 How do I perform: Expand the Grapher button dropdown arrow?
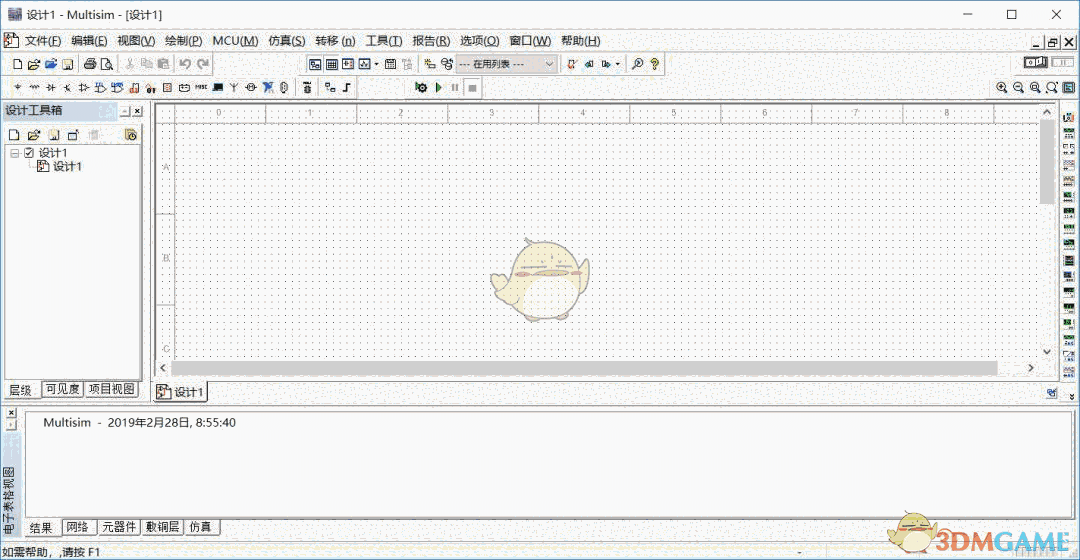(376, 64)
